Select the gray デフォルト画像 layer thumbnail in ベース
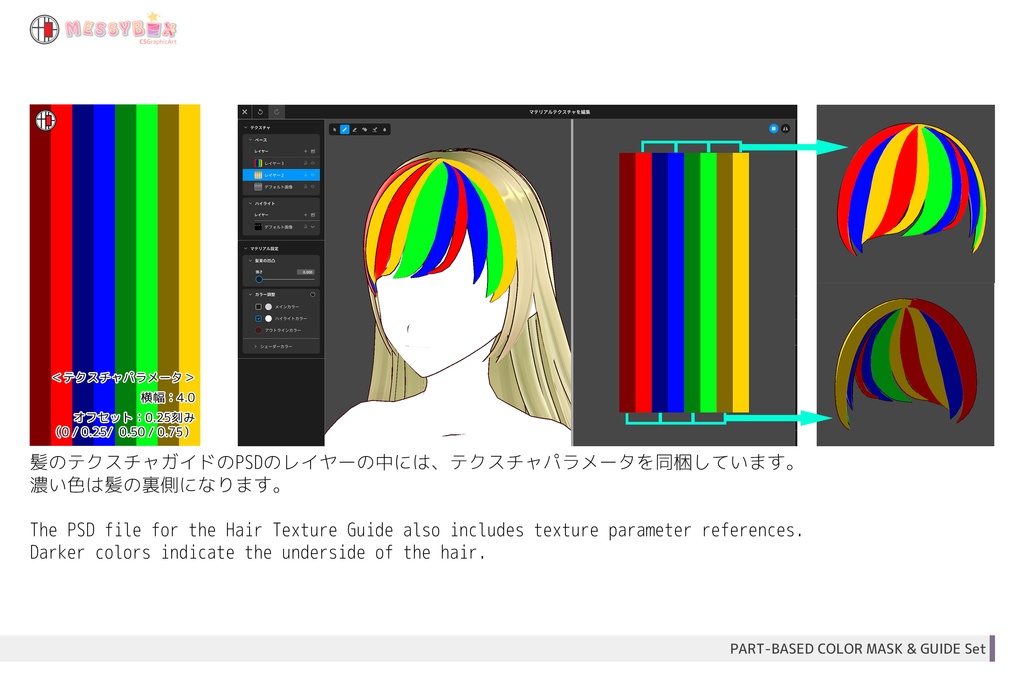 tap(258, 187)
